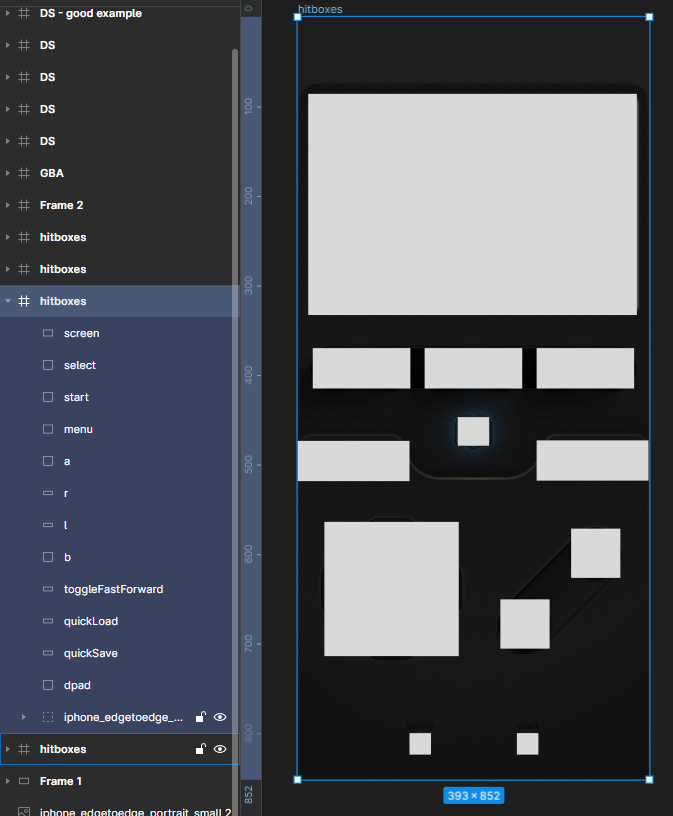Click the rectangle icon of layer l
Viewport: 673px width, 816px height.
48,525
